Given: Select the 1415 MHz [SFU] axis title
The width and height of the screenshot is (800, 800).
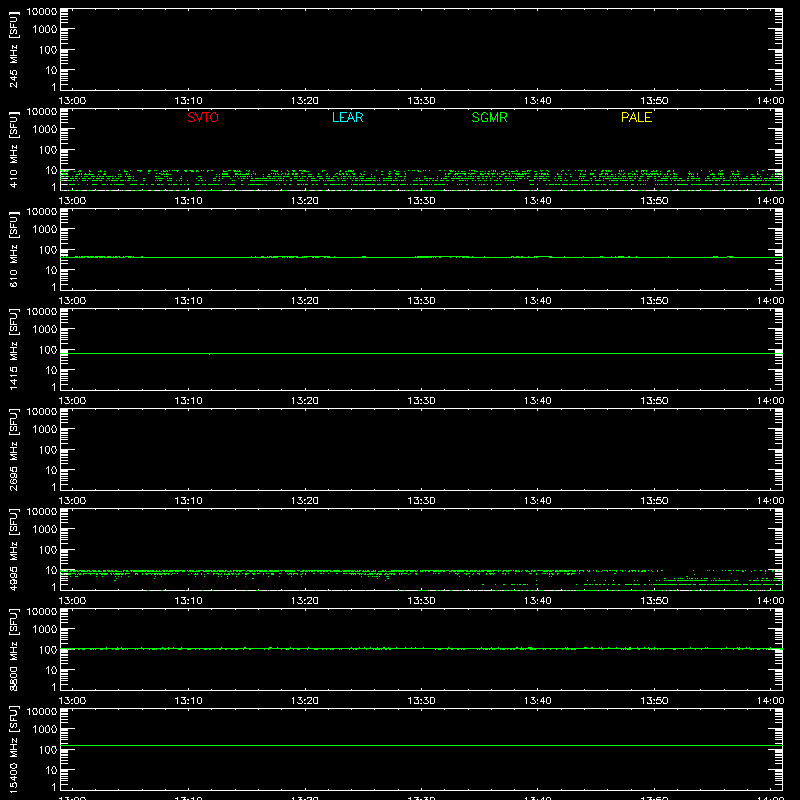Looking at the screenshot, I should click(13, 349).
